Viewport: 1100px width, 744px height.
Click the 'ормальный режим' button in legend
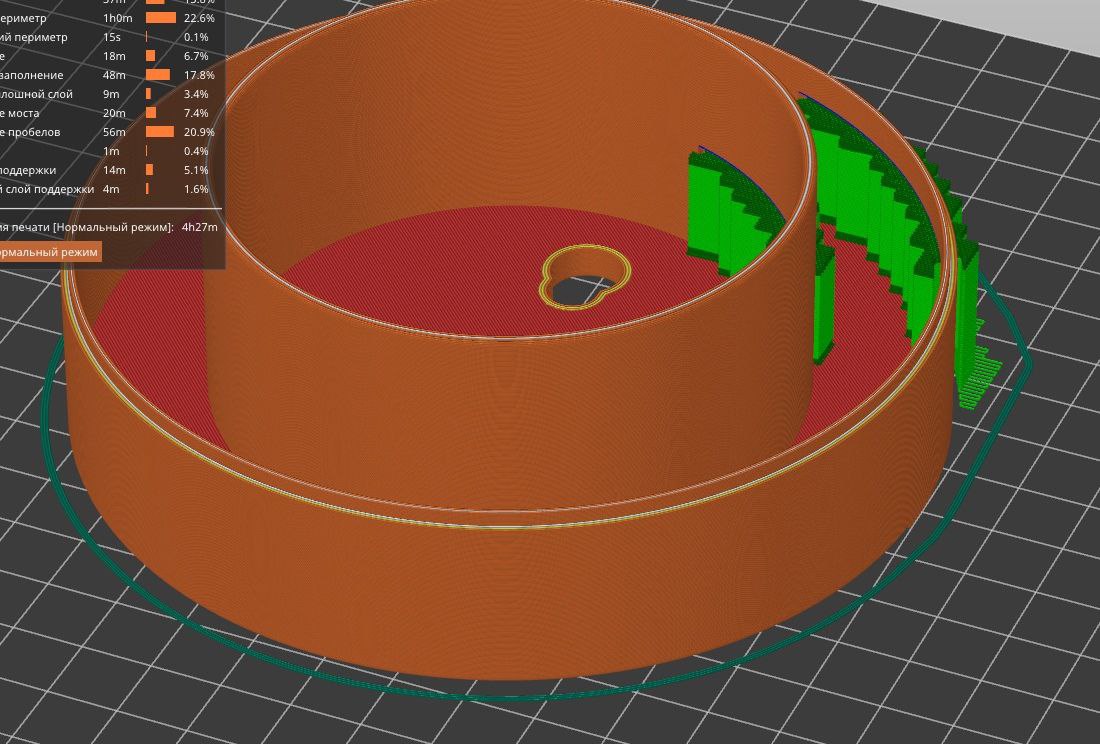click(x=49, y=252)
